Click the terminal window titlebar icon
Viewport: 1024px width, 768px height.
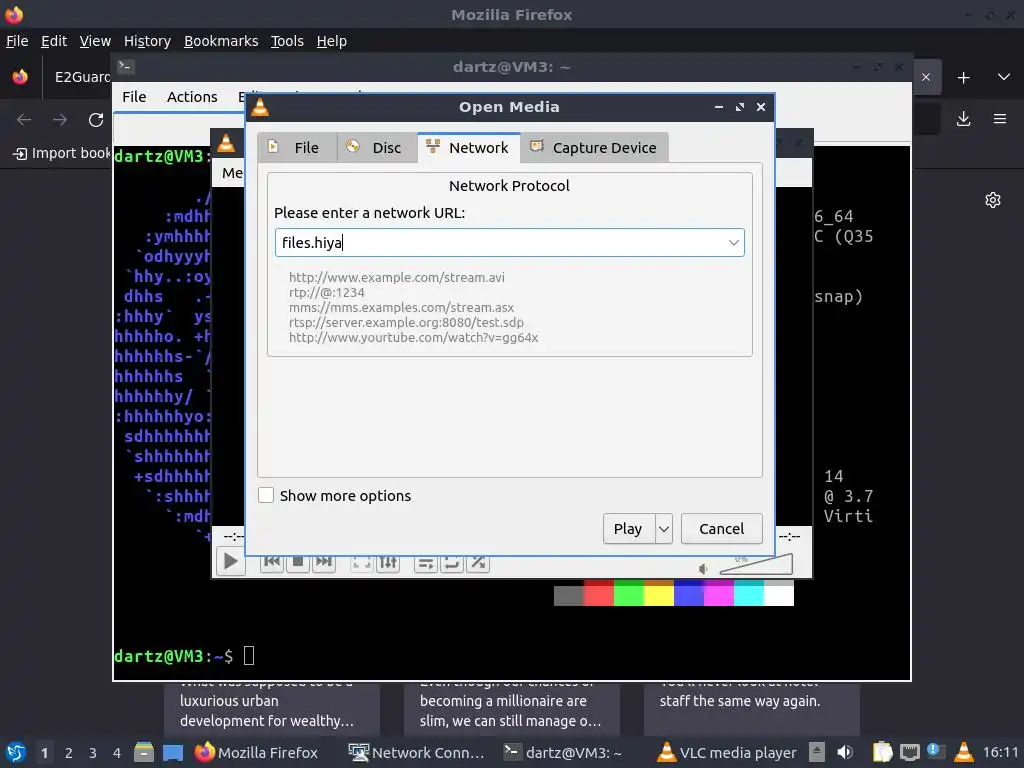pos(125,67)
